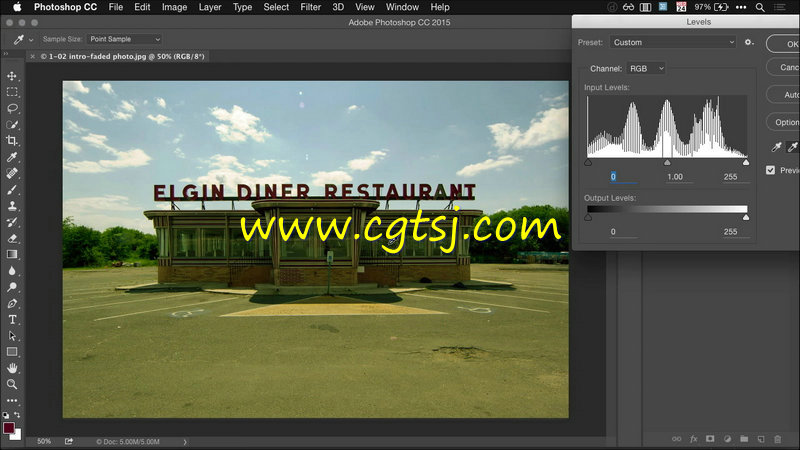Open the Channel dropdown set to RGB
The width and height of the screenshot is (800, 450).
[x=646, y=68]
